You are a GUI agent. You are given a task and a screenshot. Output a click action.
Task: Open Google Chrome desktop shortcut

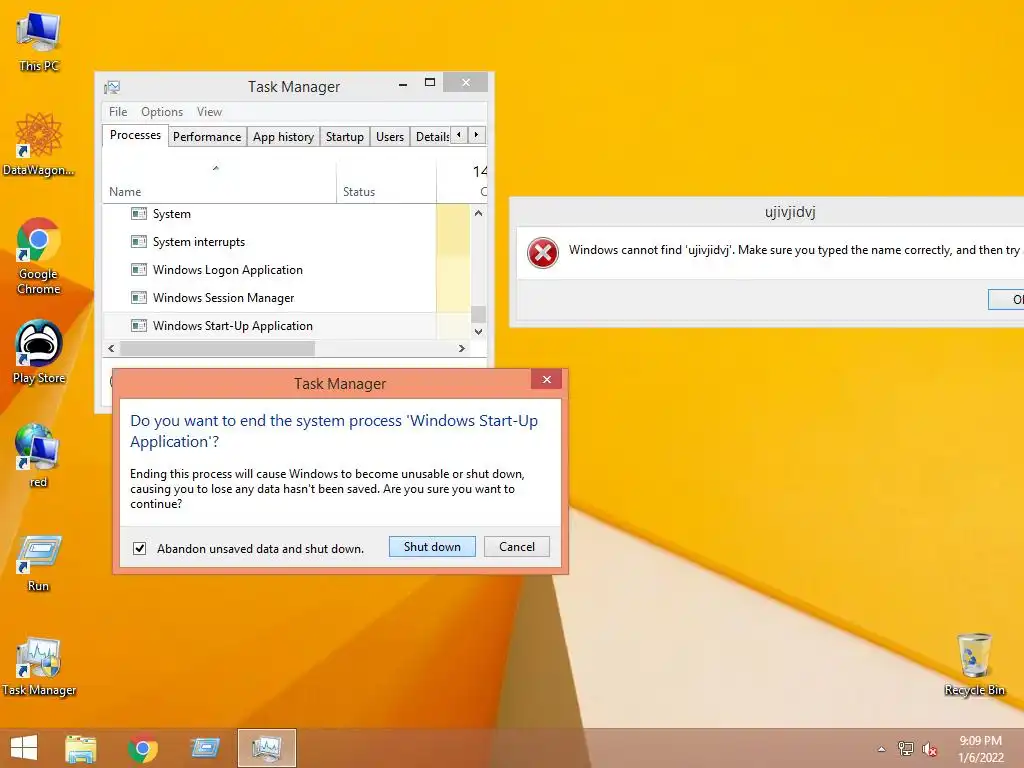point(39,256)
